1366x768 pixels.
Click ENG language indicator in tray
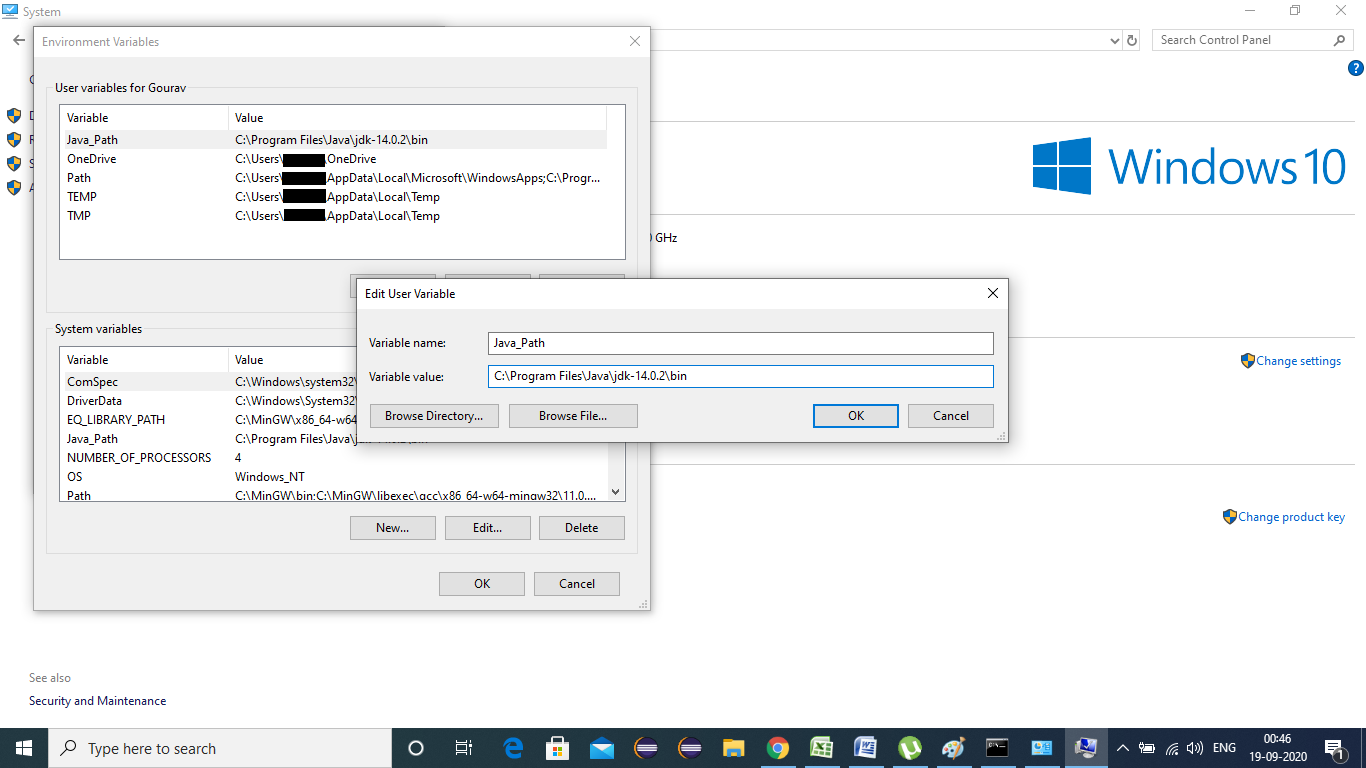[x=1224, y=748]
